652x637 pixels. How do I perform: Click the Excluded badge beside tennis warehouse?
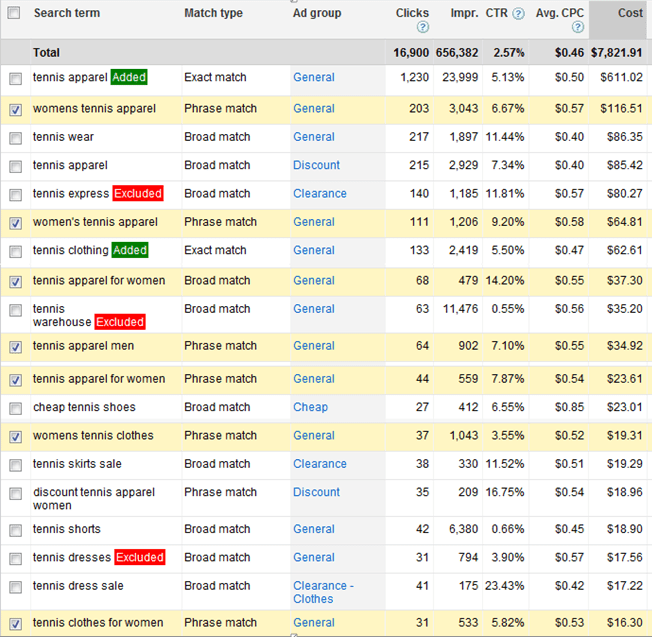click(x=120, y=322)
